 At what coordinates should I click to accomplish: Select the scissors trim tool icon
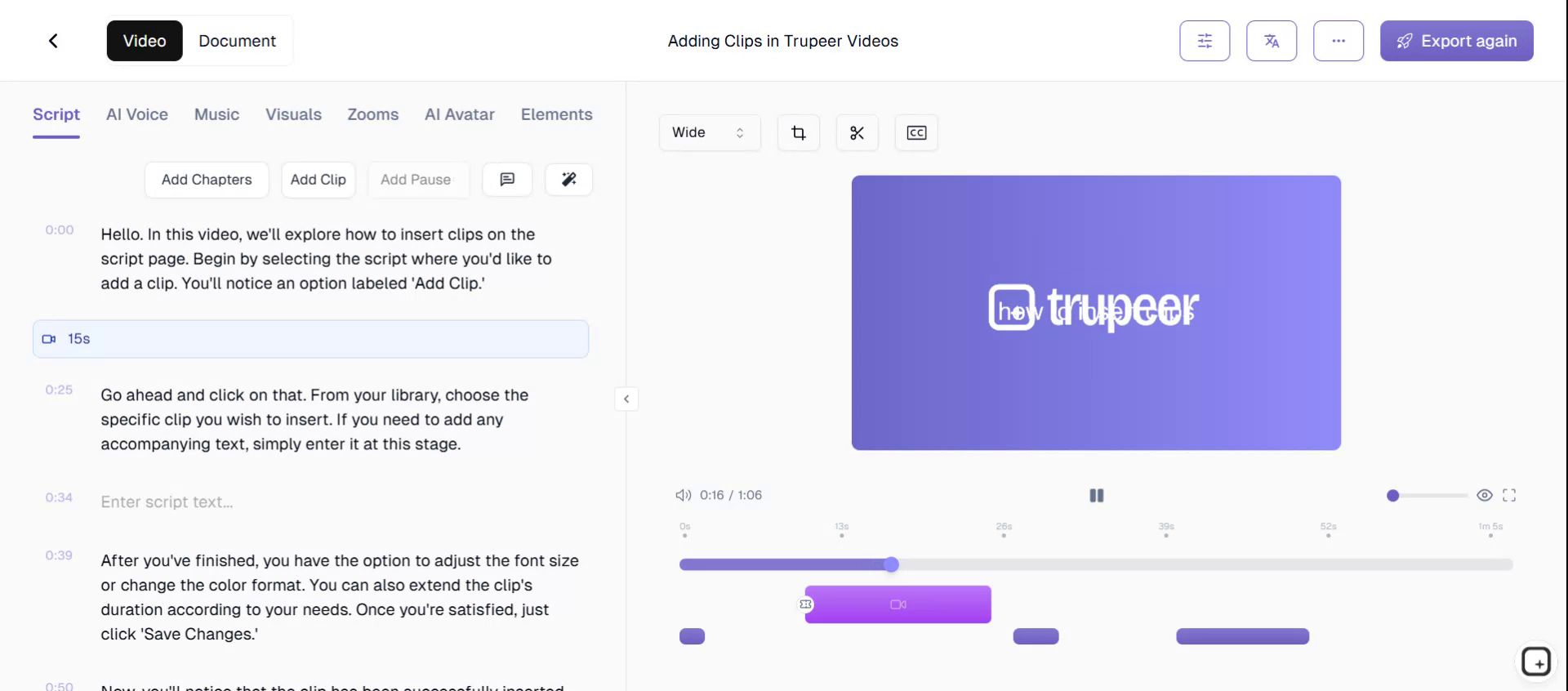pos(857,132)
